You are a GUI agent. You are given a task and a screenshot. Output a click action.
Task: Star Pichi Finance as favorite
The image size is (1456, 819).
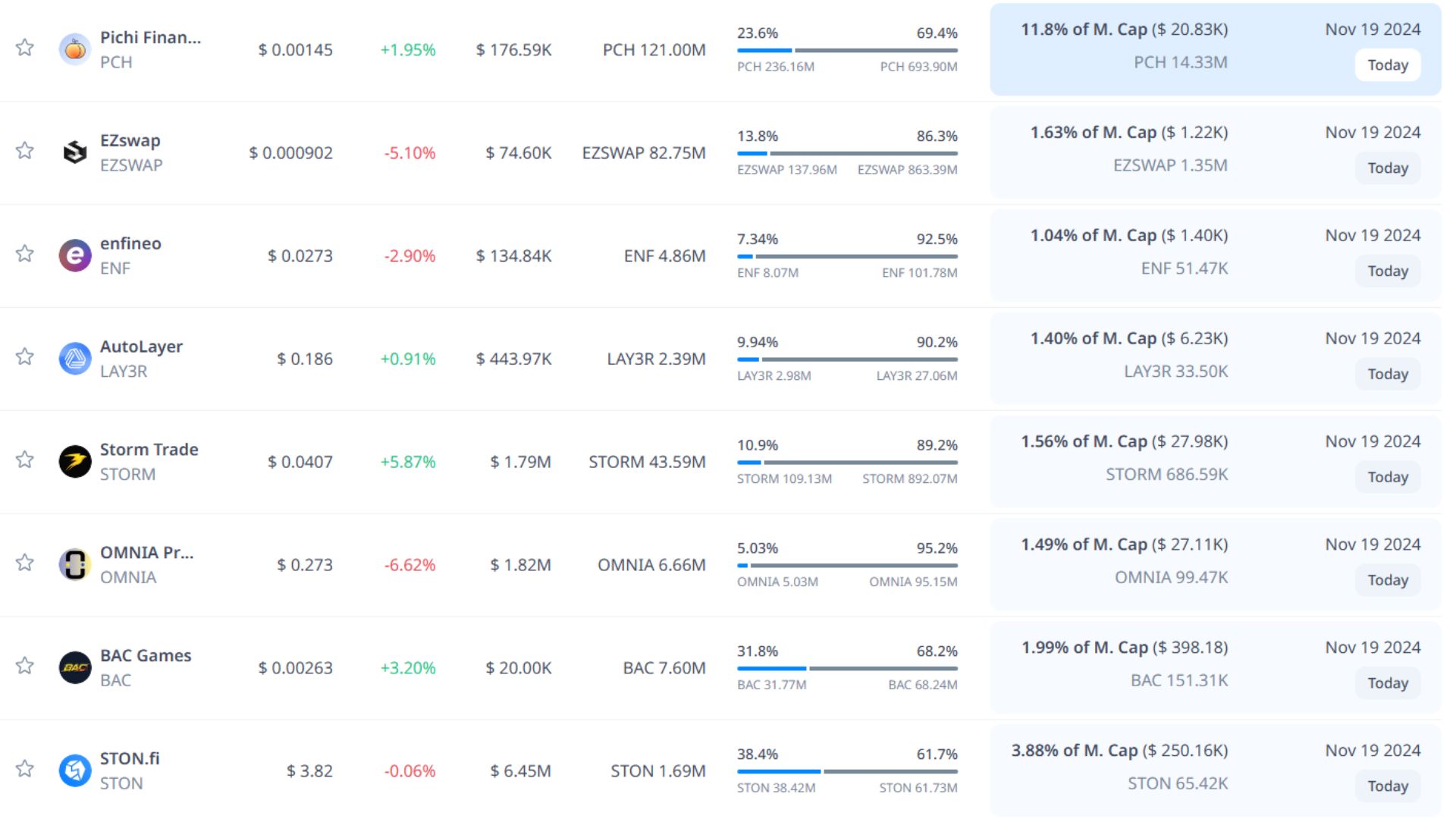[x=25, y=48]
